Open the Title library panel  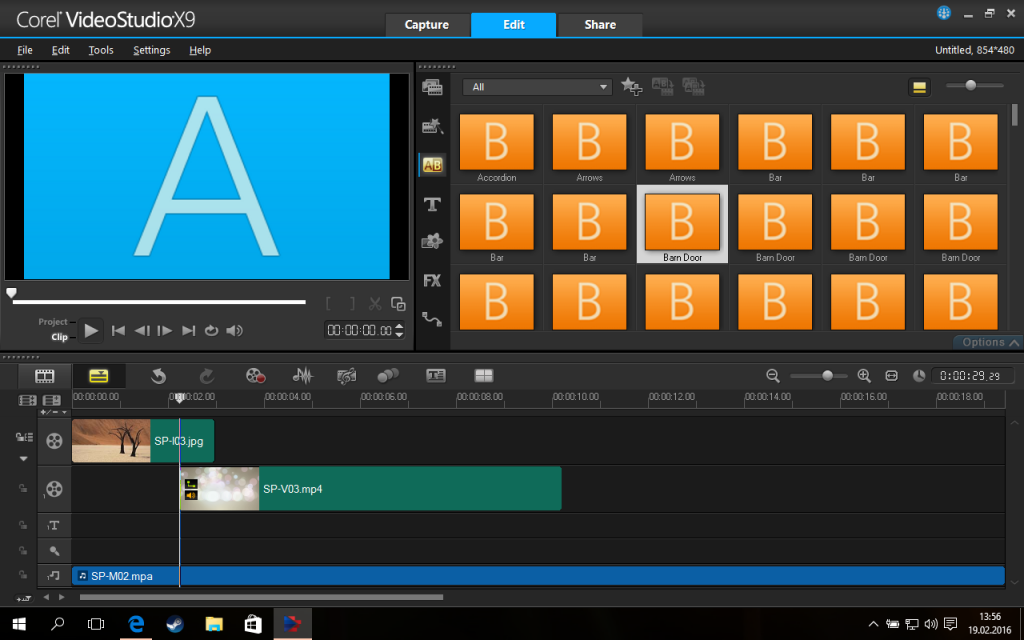point(432,204)
